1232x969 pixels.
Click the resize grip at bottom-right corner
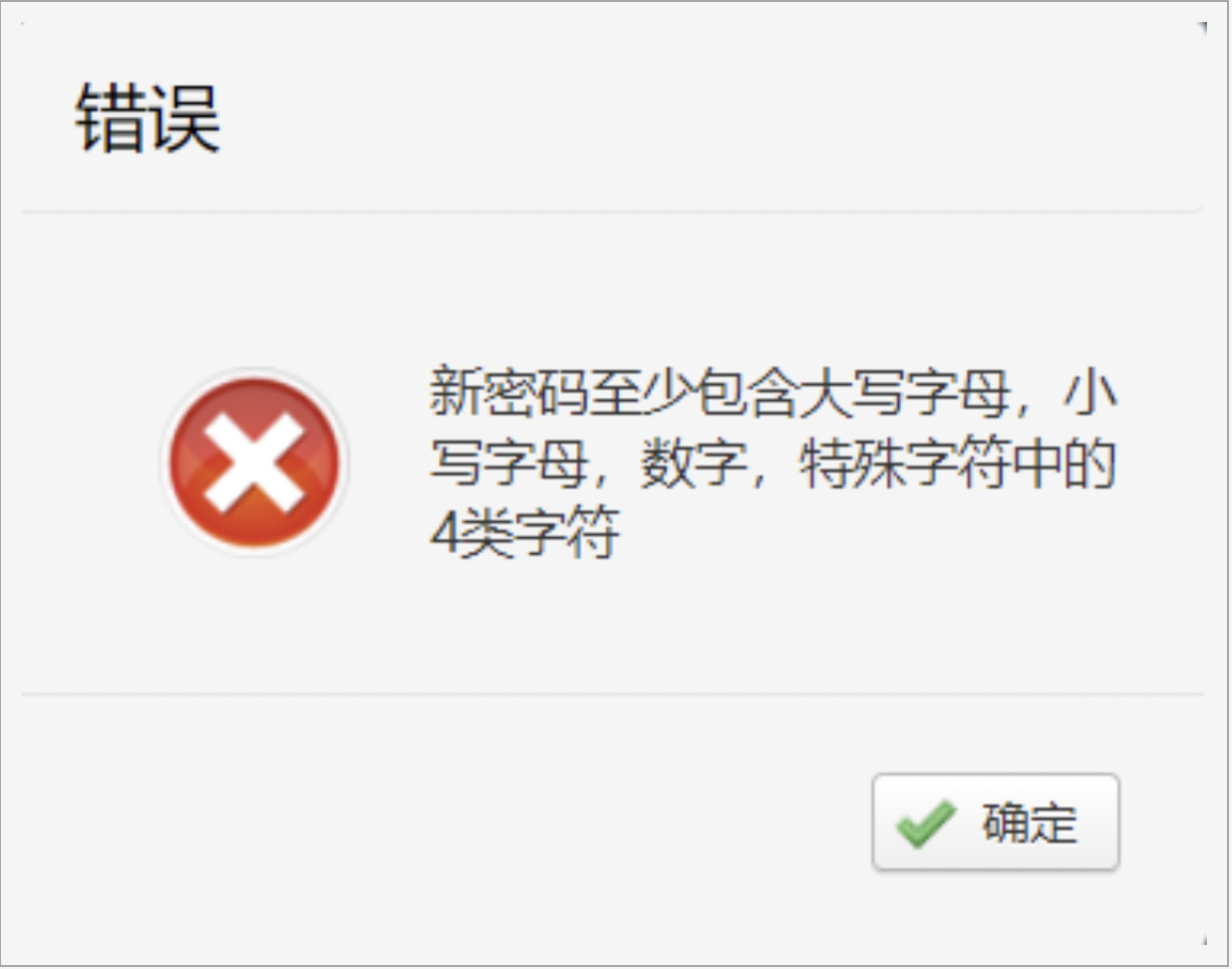pos(1205,940)
